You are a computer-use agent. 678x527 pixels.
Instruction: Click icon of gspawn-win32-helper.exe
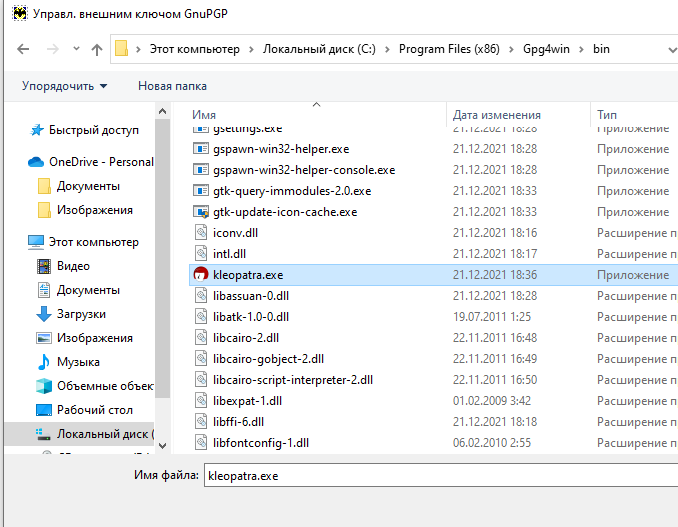[201, 149]
